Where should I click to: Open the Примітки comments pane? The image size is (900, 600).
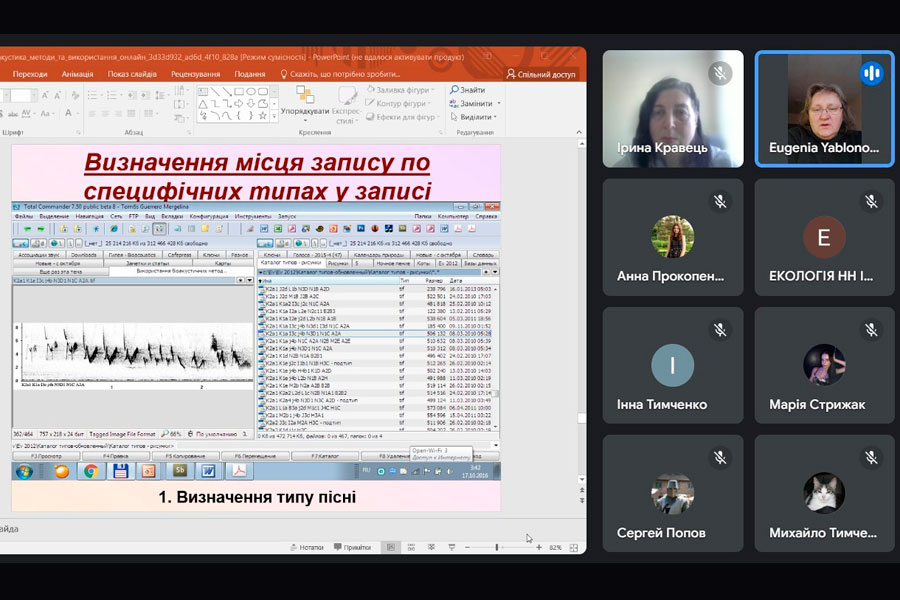point(352,547)
